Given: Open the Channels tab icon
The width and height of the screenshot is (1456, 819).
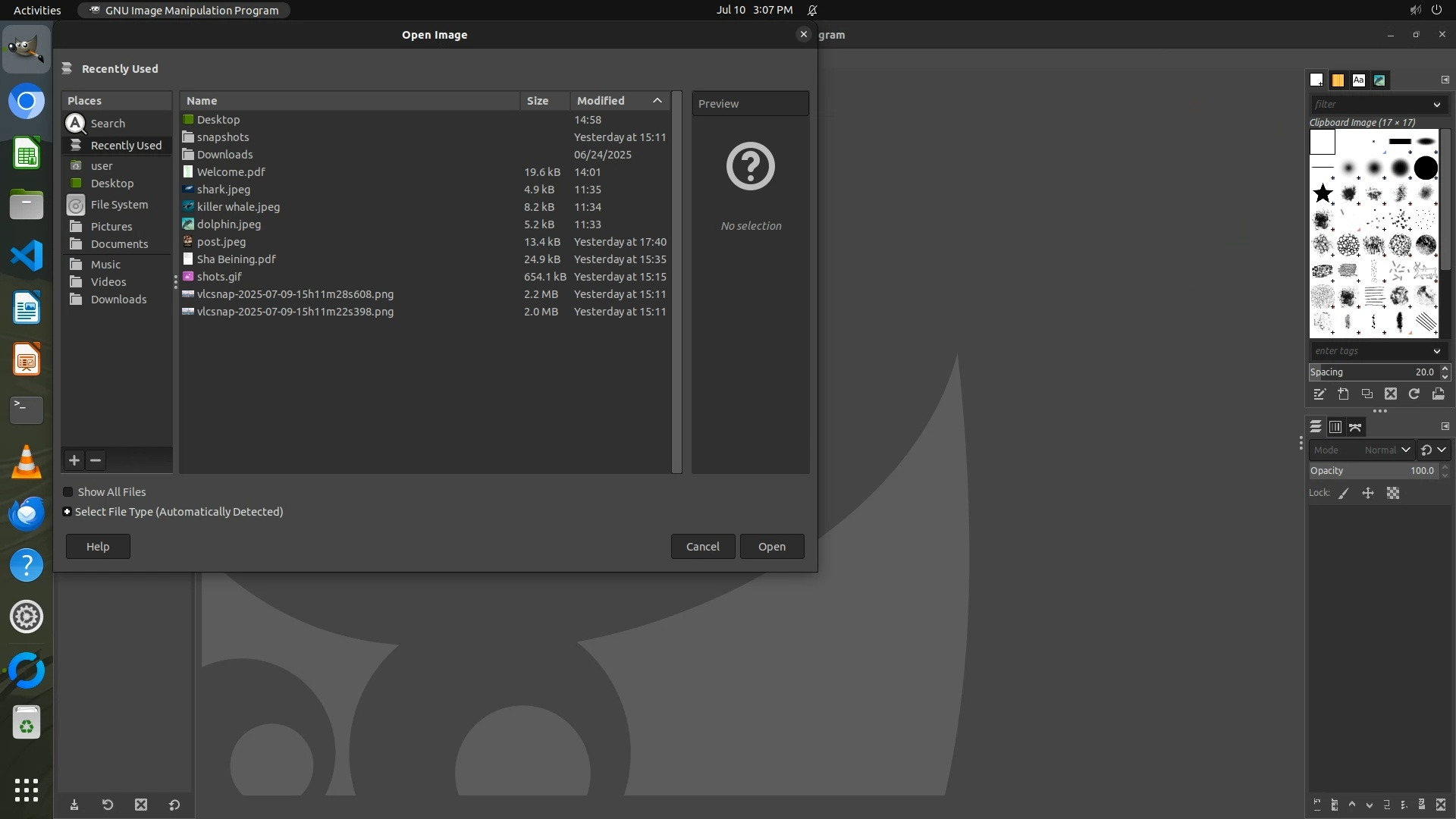Looking at the screenshot, I should coord(1335,427).
